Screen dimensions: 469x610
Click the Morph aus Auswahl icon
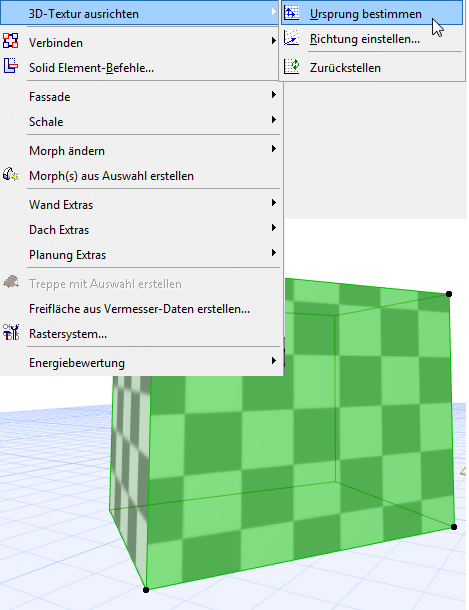pos(11,174)
